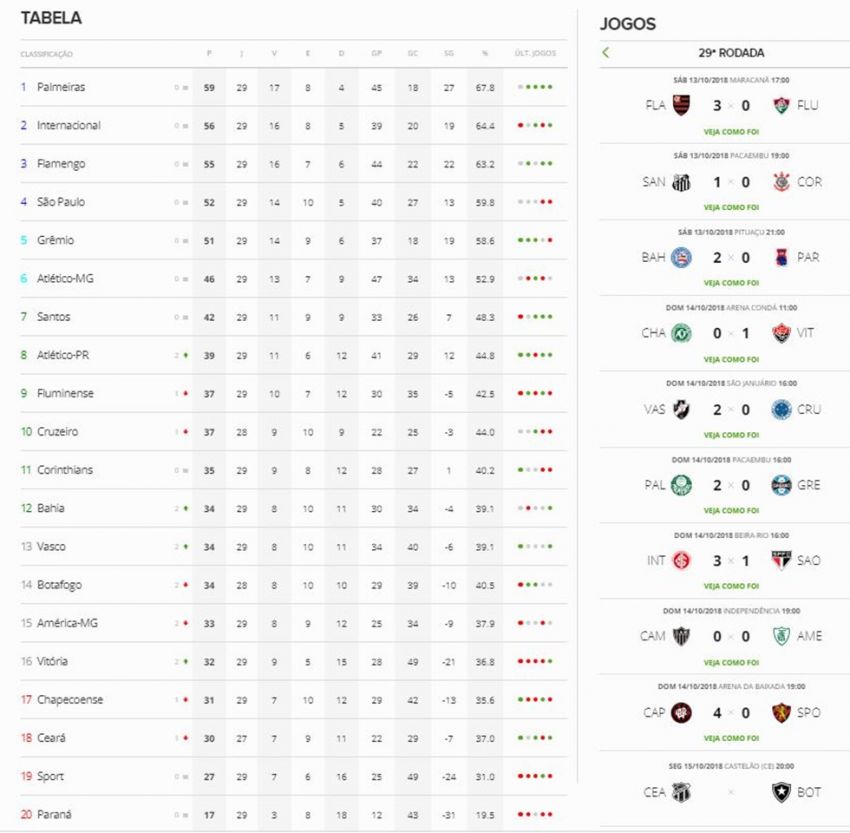Click the ÚLT. JOGOS column header
The image size is (850, 833).
pyautogui.click(x=535, y=53)
